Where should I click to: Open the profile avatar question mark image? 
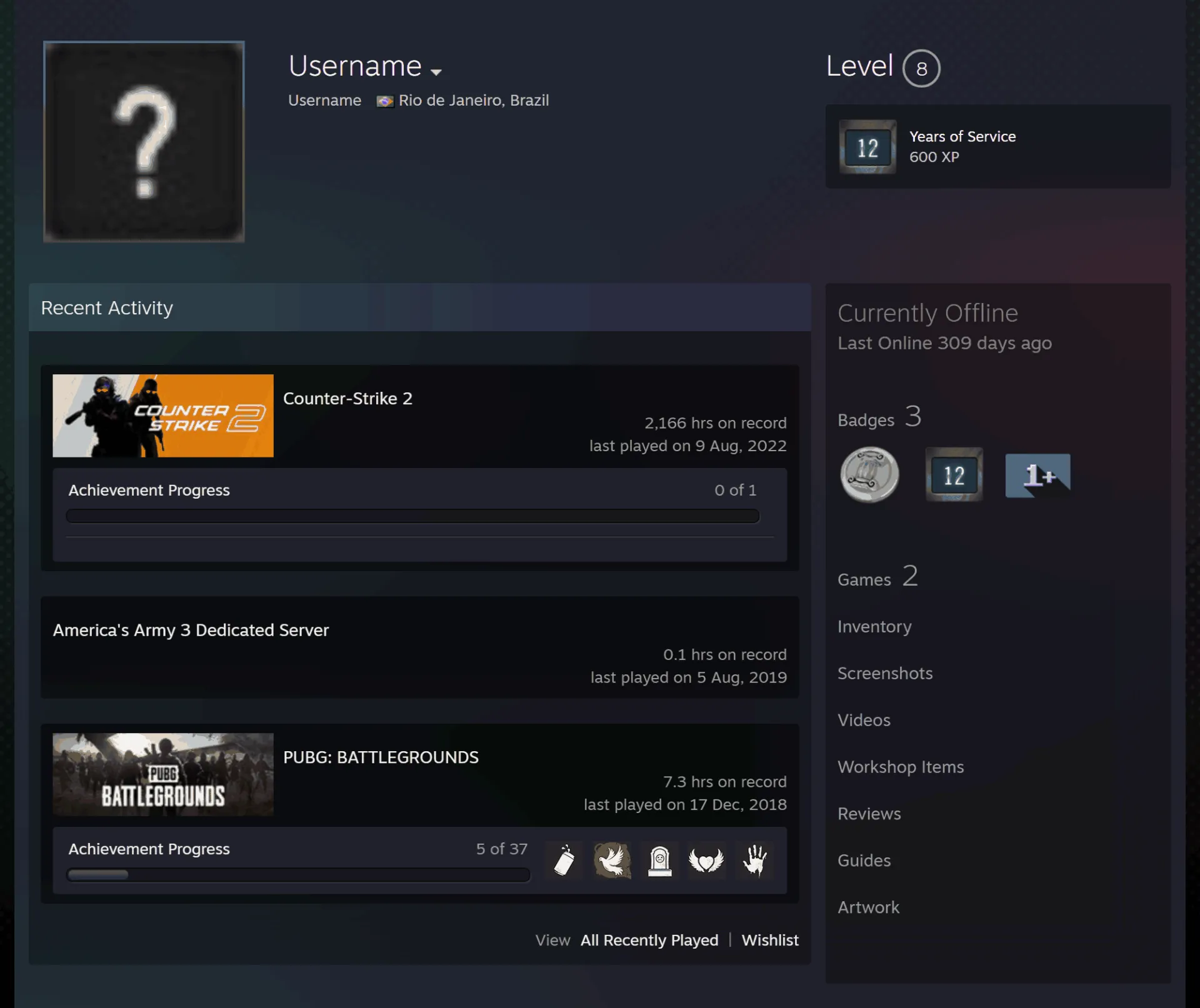pyautogui.click(x=144, y=142)
